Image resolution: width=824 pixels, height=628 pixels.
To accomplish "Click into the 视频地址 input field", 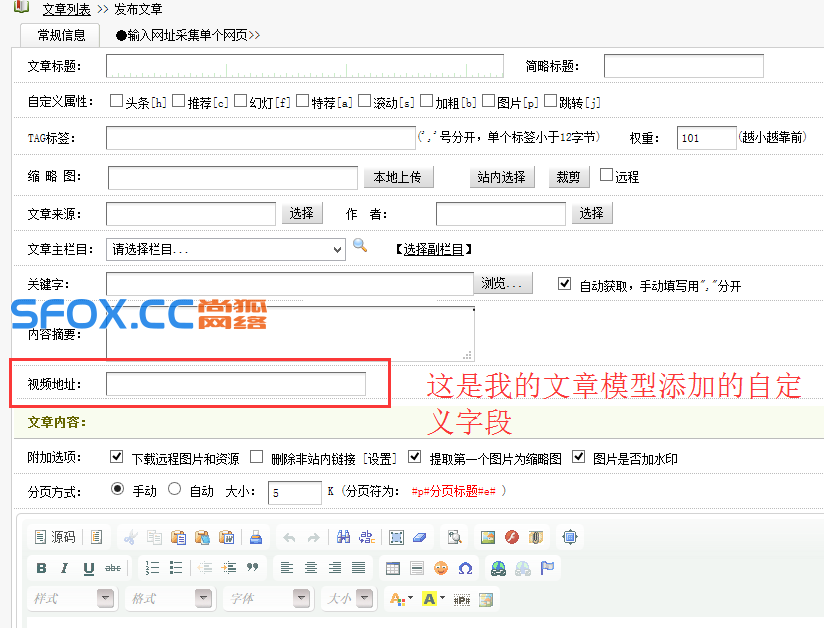I will point(235,384).
